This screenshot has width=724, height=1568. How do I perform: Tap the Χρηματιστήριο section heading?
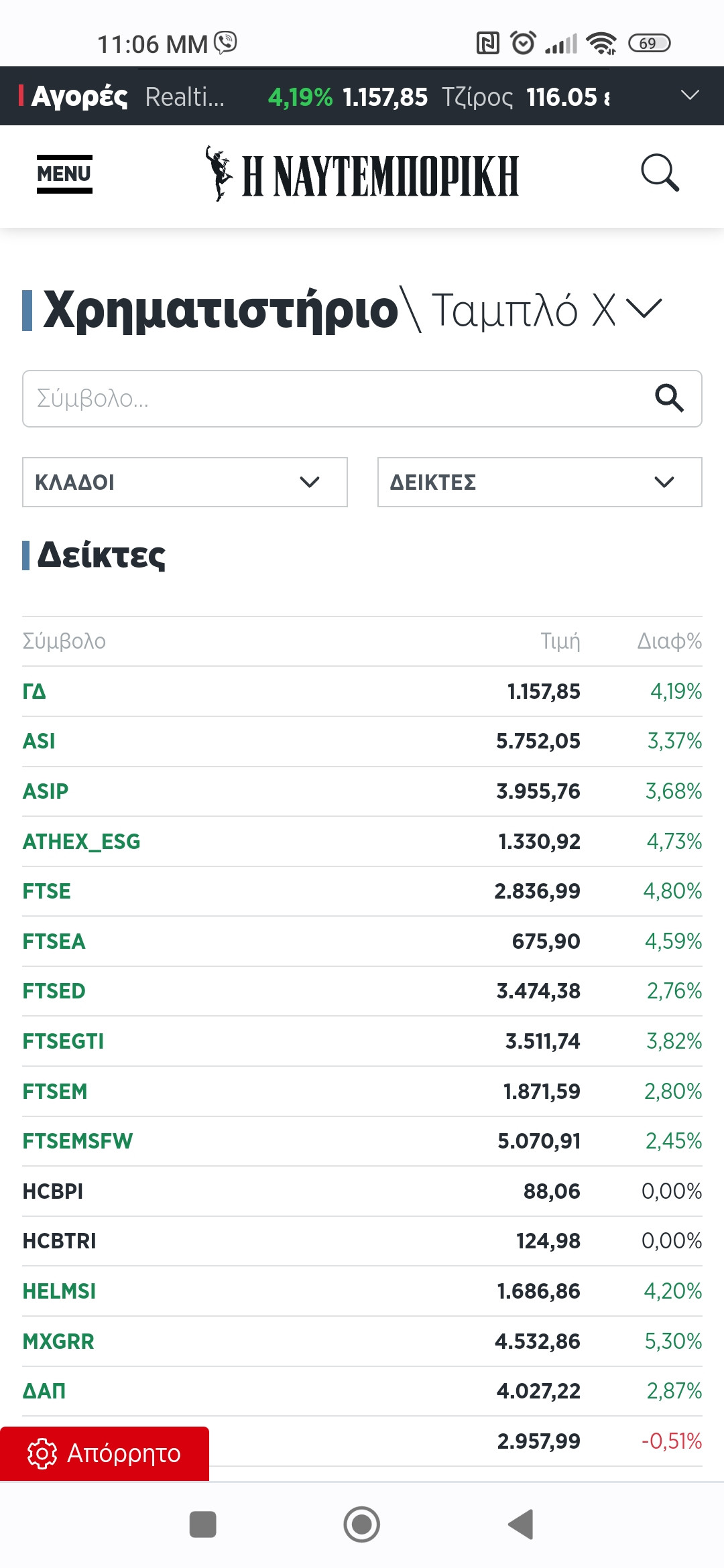221,310
